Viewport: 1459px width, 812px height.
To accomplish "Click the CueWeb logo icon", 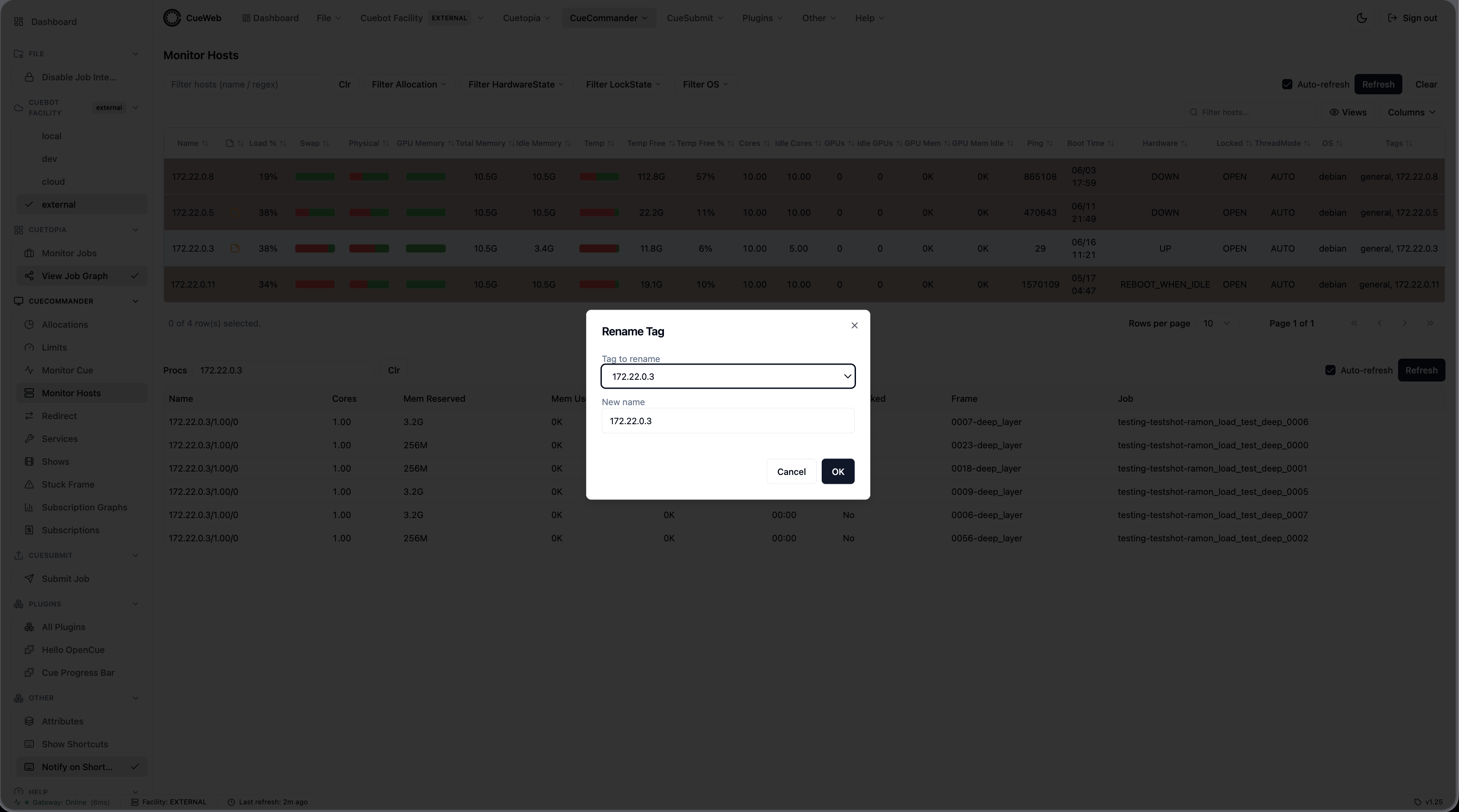I will 172,18.
